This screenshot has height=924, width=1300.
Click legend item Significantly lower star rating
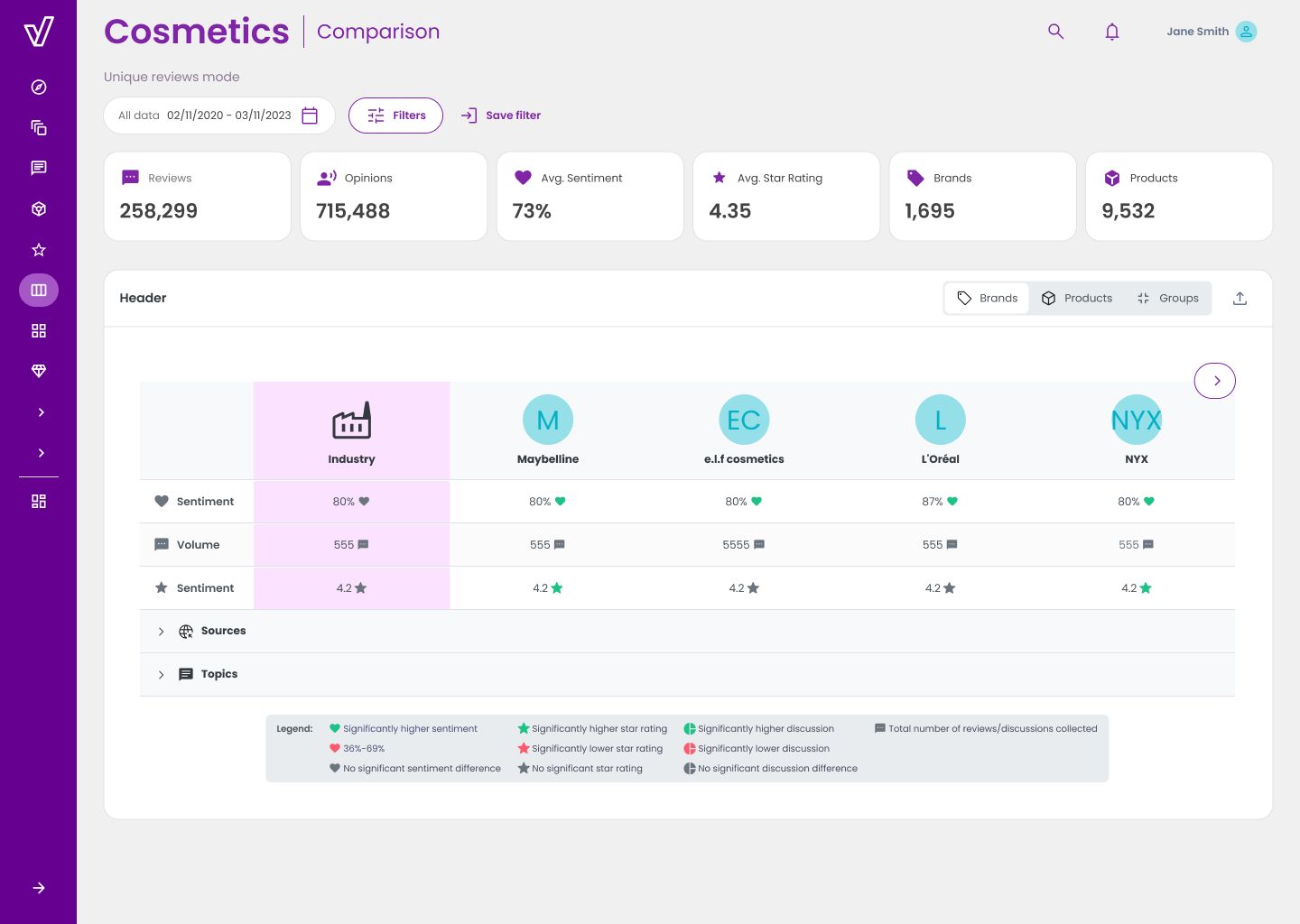pos(590,748)
